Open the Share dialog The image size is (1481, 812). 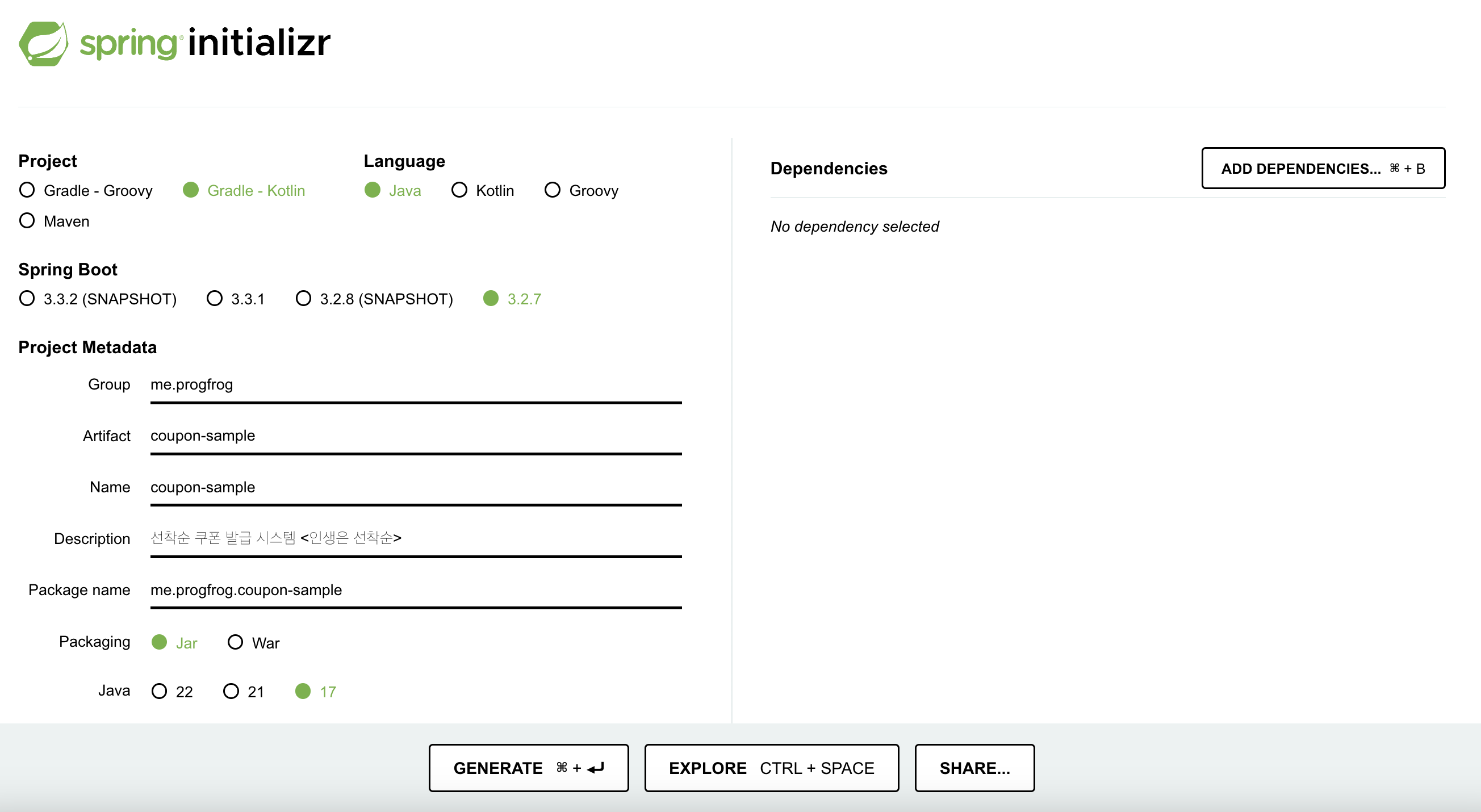click(974, 768)
